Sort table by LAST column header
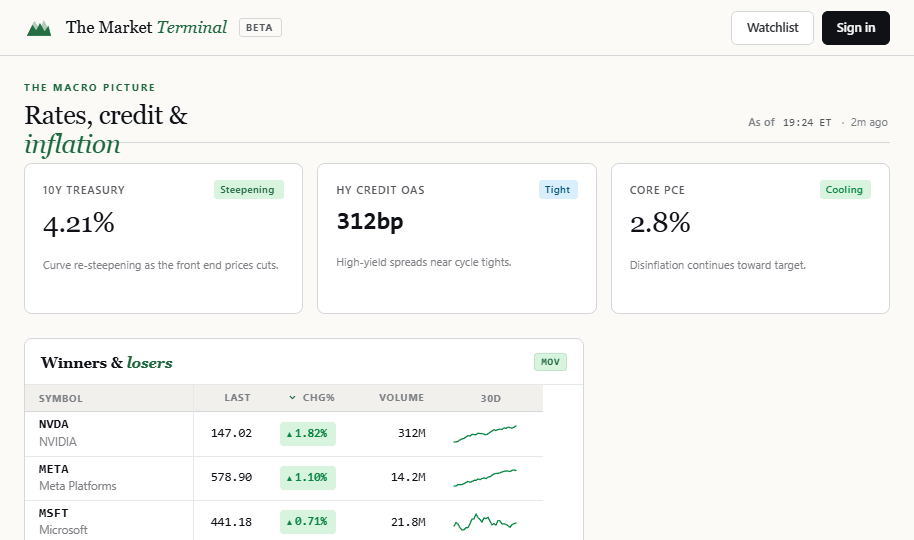Image resolution: width=914 pixels, height=540 pixels. coord(237,398)
